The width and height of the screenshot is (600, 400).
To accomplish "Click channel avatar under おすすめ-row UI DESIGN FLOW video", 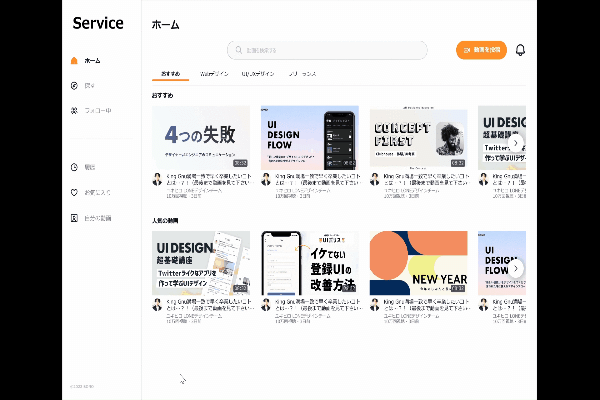I will [266, 179].
